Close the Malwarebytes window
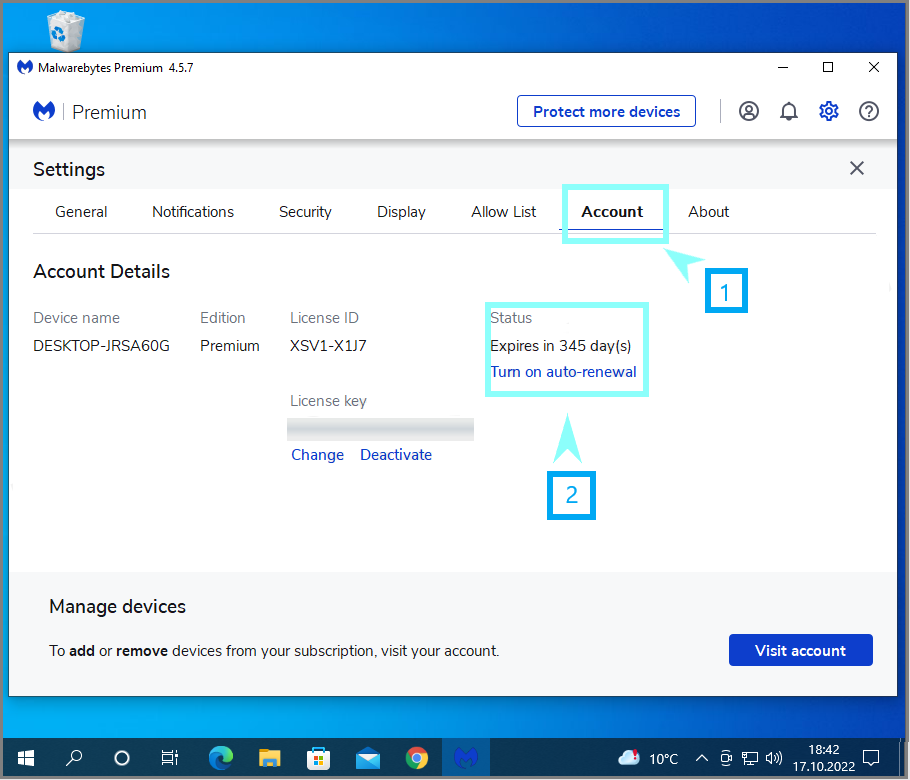910x780 pixels. click(873, 67)
